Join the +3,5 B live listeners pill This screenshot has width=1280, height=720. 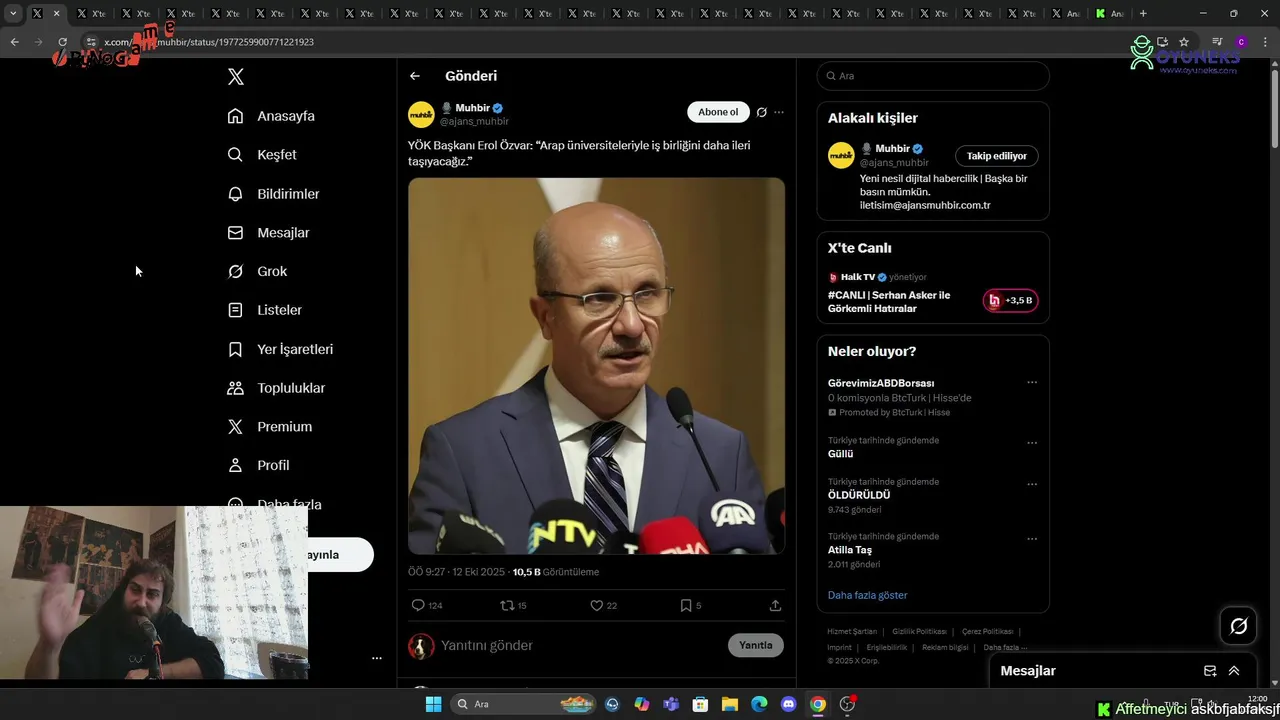point(1010,301)
